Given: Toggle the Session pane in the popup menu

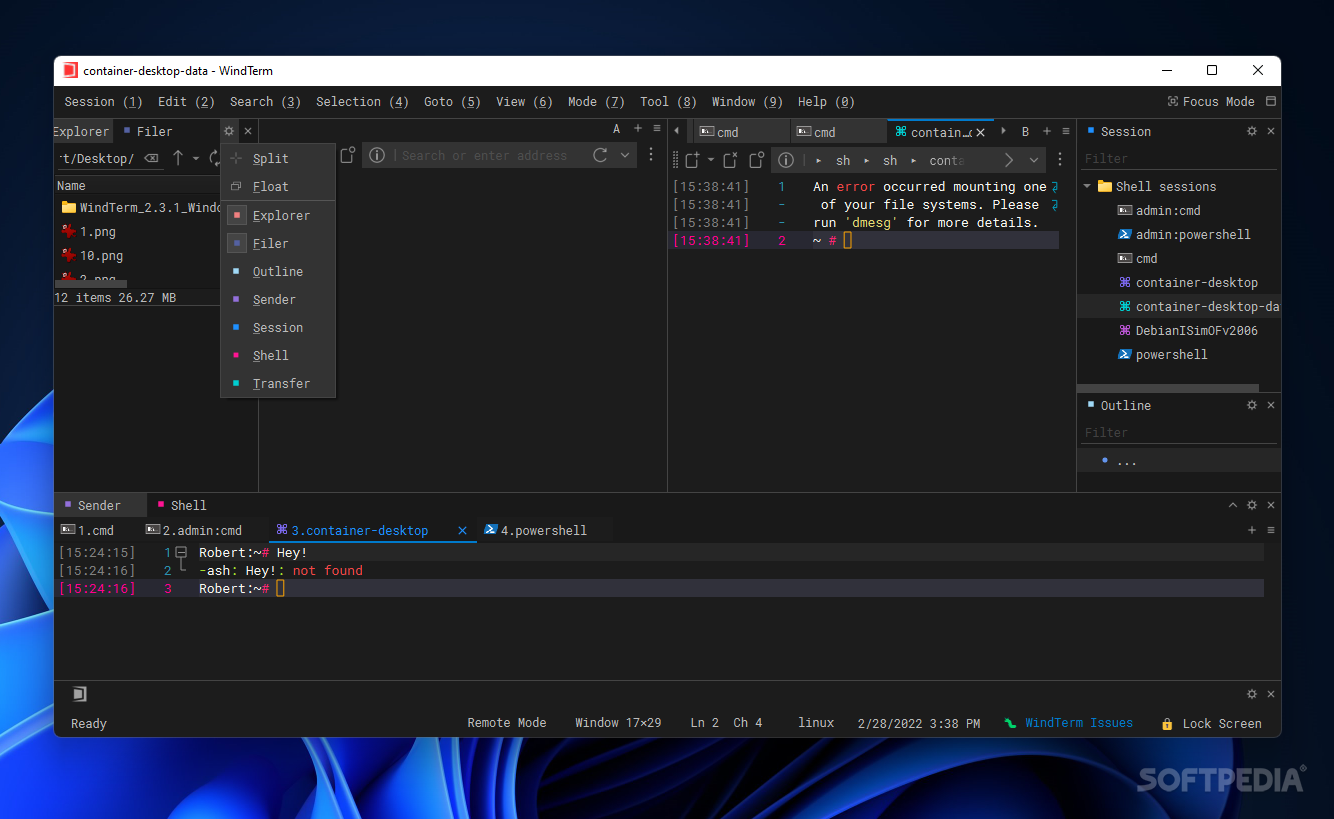Looking at the screenshot, I should [278, 327].
